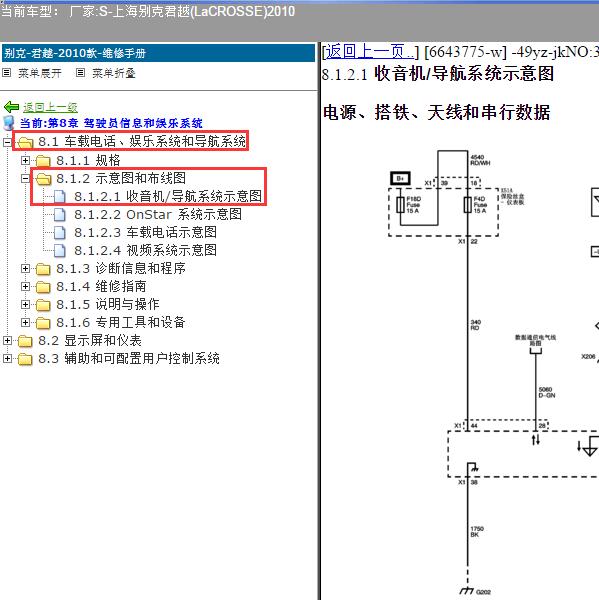
Task: Select 8.1.3 诊断信息和程序 label
Action: [121, 269]
